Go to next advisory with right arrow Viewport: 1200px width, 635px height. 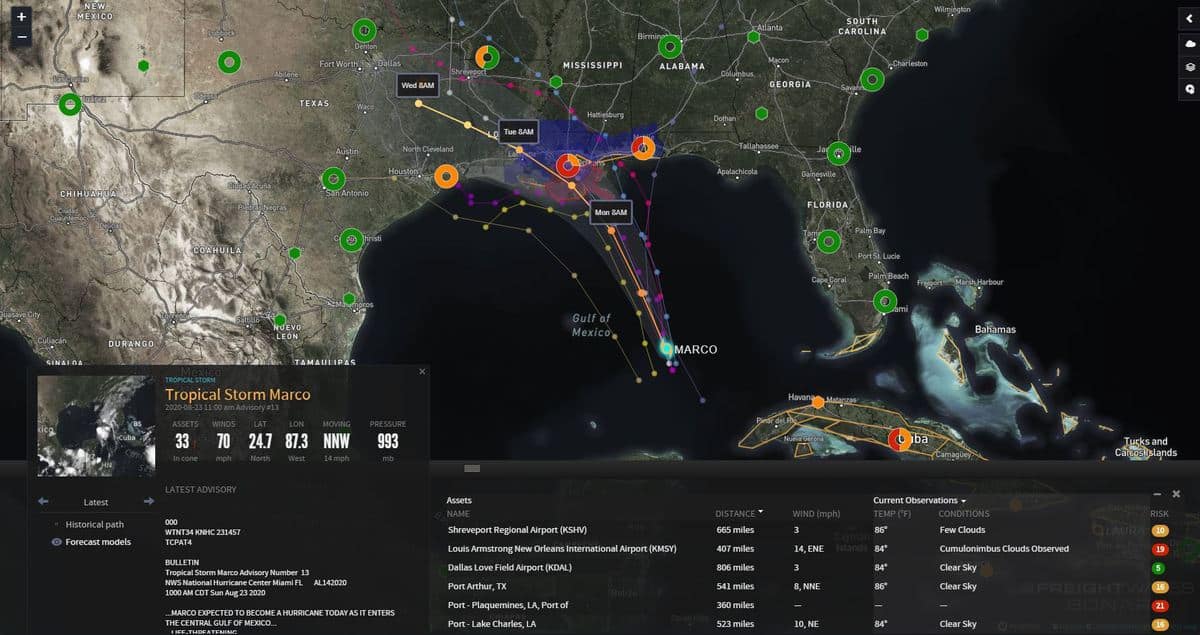pyautogui.click(x=149, y=501)
